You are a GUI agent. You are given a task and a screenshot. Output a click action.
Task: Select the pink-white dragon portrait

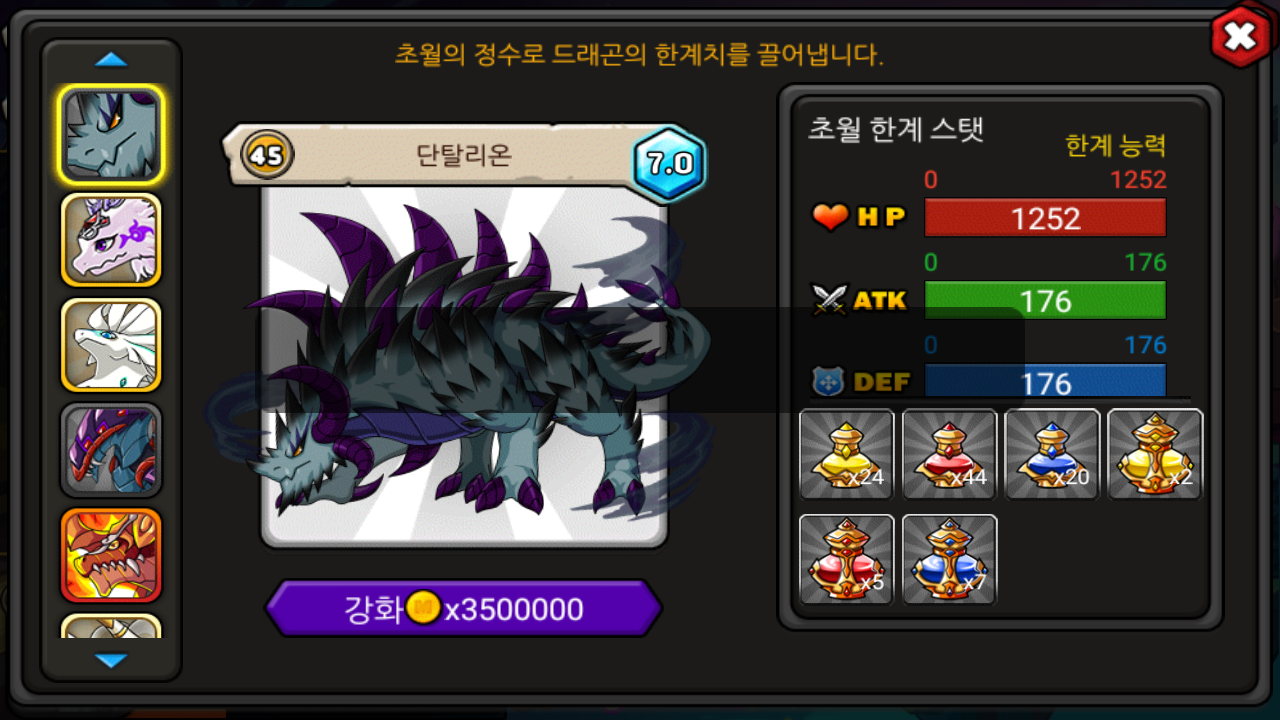click(x=111, y=240)
